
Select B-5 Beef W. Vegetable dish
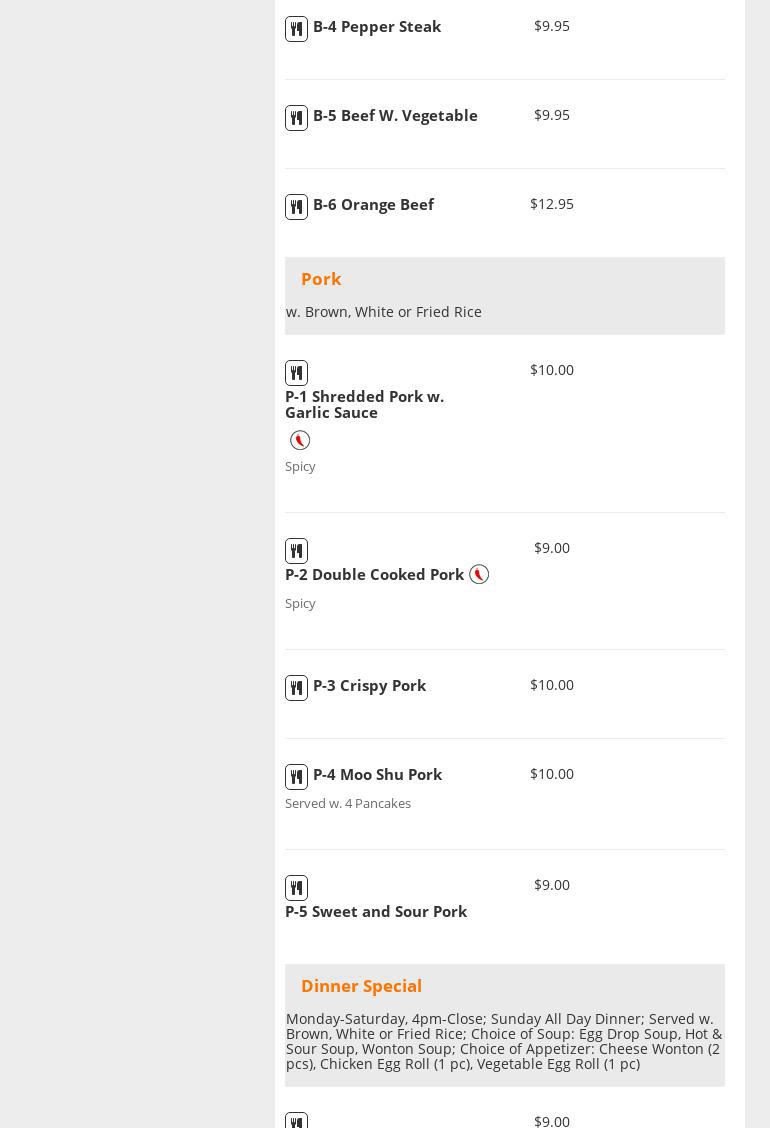(x=395, y=115)
